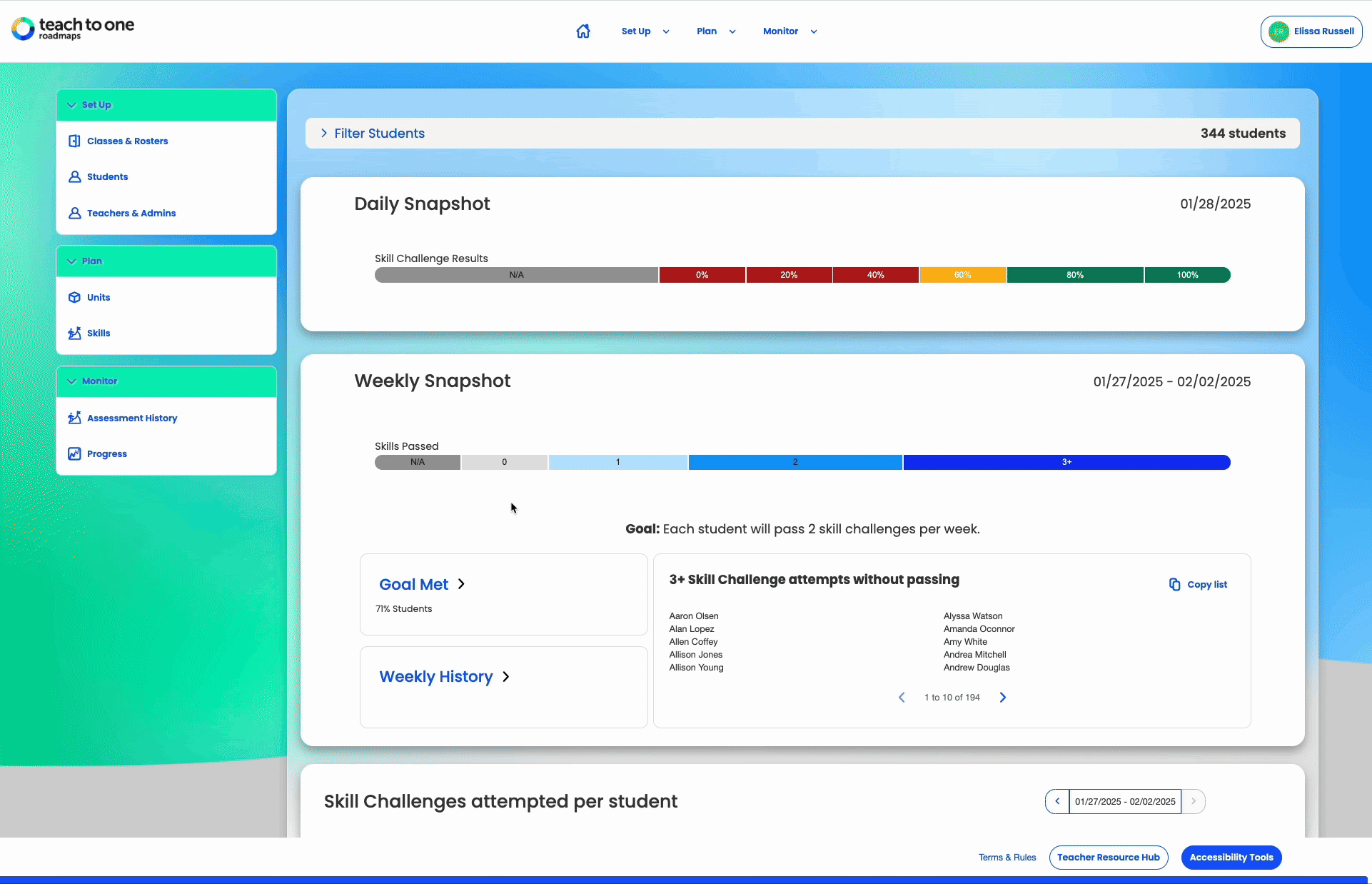
Task: Click student name Alyssa Watson
Action: (x=973, y=616)
